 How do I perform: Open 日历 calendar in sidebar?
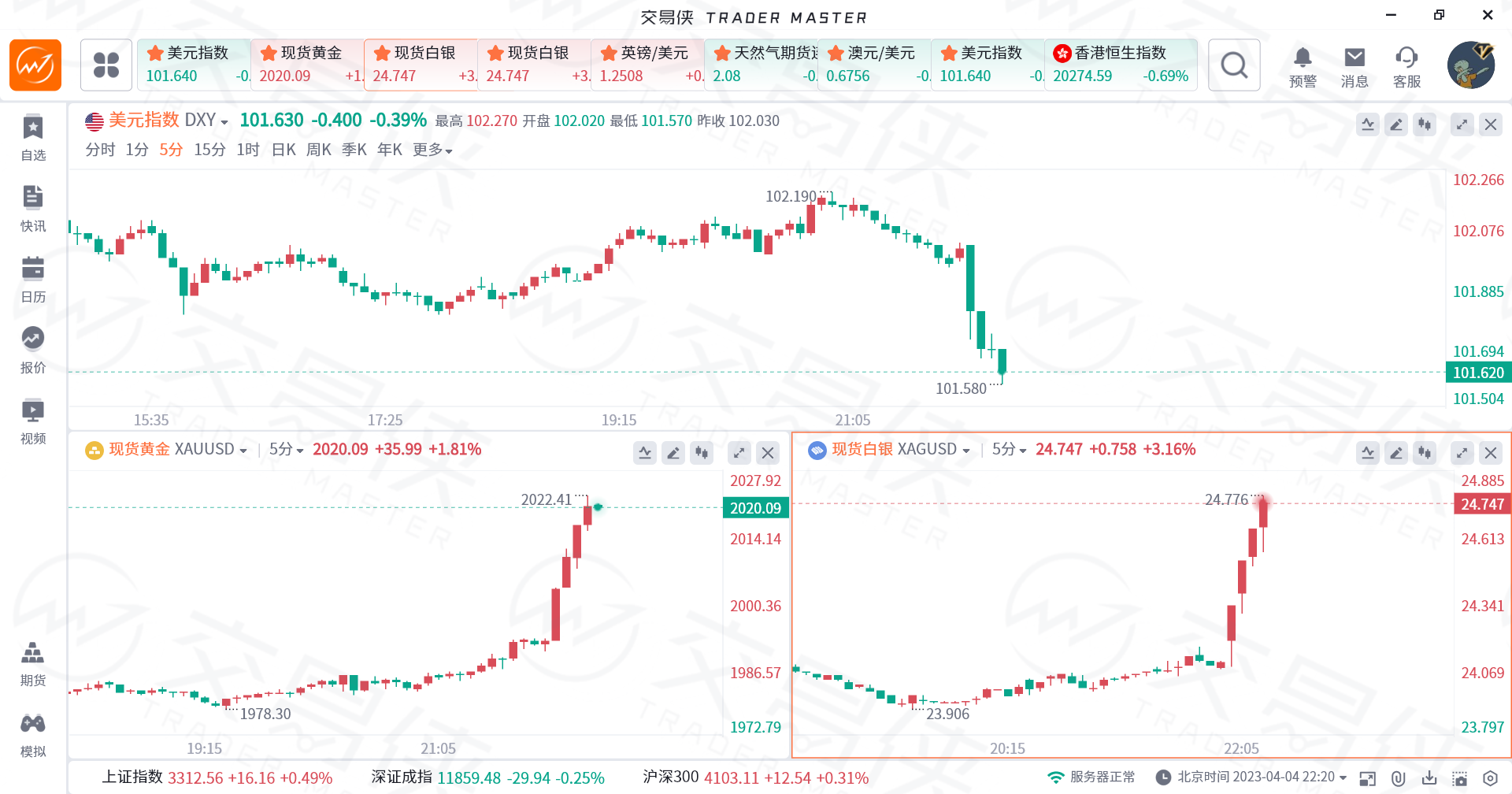[33, 280]
